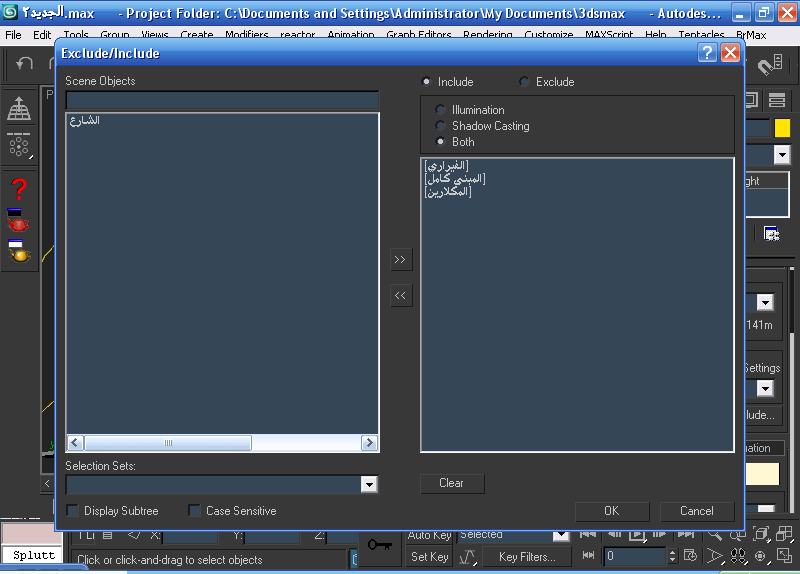
Task: Click Play Animation button
Action: click(x=637, y=535)
